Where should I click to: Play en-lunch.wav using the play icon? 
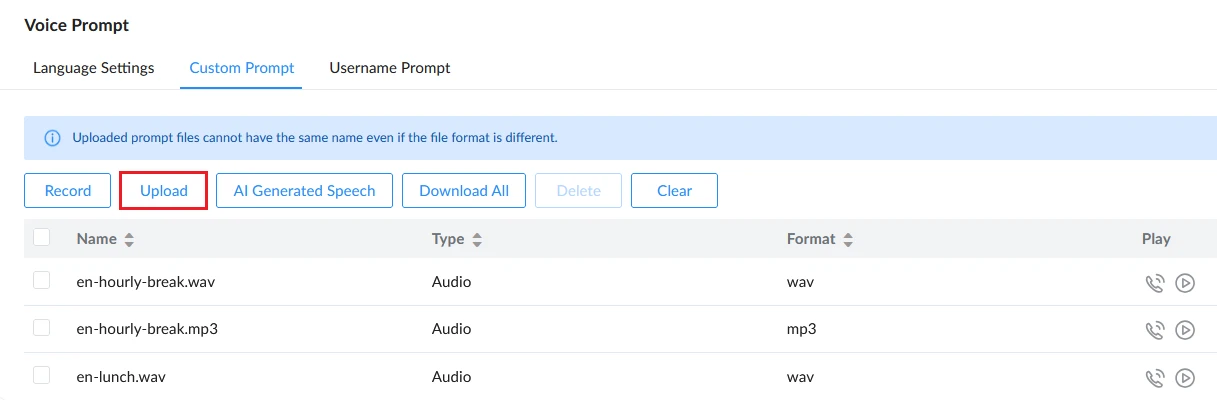tap(1185, 378)
